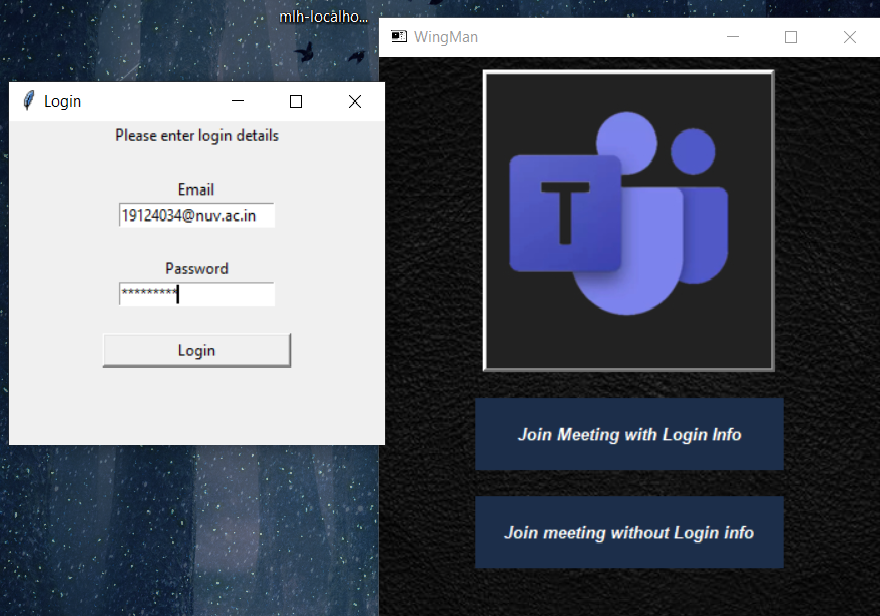
Task: Click the WingMan window title bar icon
Action: 399,36
